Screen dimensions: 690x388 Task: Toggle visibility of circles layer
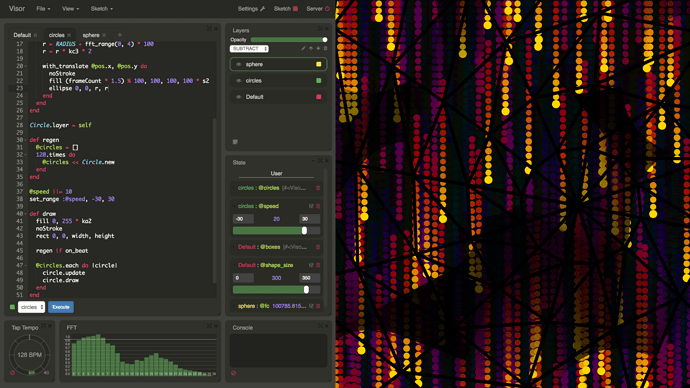coord(239,81)
